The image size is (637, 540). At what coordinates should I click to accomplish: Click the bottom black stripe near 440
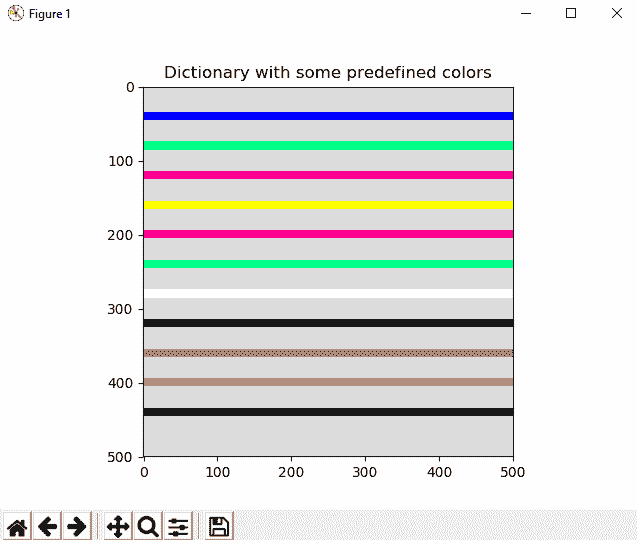(328, 412)
